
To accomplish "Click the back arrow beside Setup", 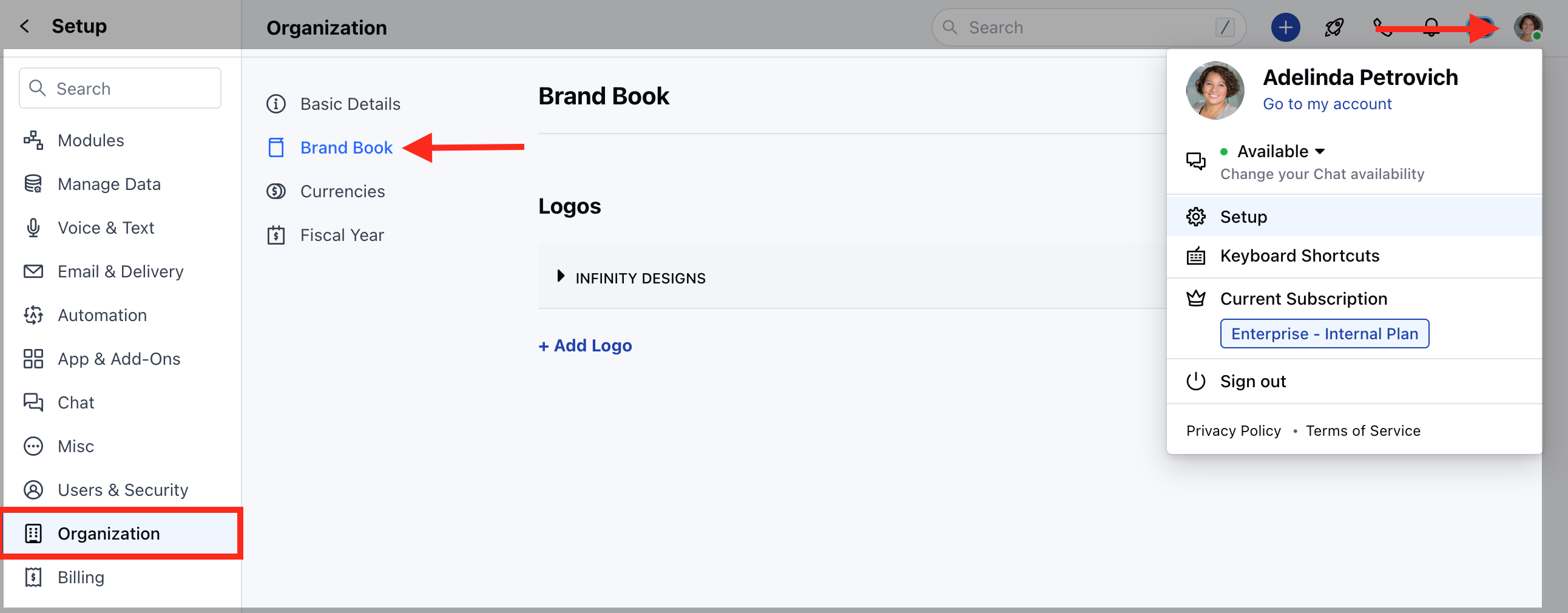I will 24,26.
